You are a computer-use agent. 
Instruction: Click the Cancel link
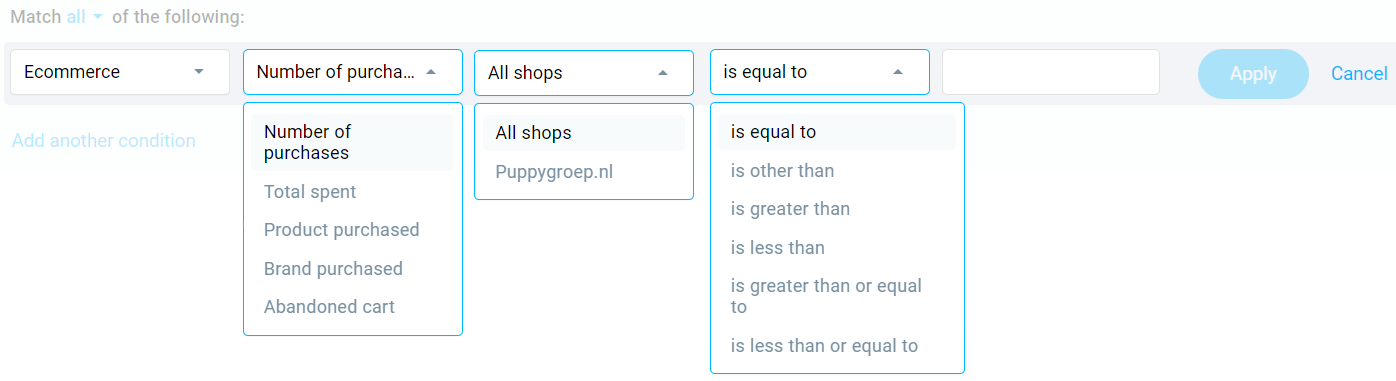1359,74
